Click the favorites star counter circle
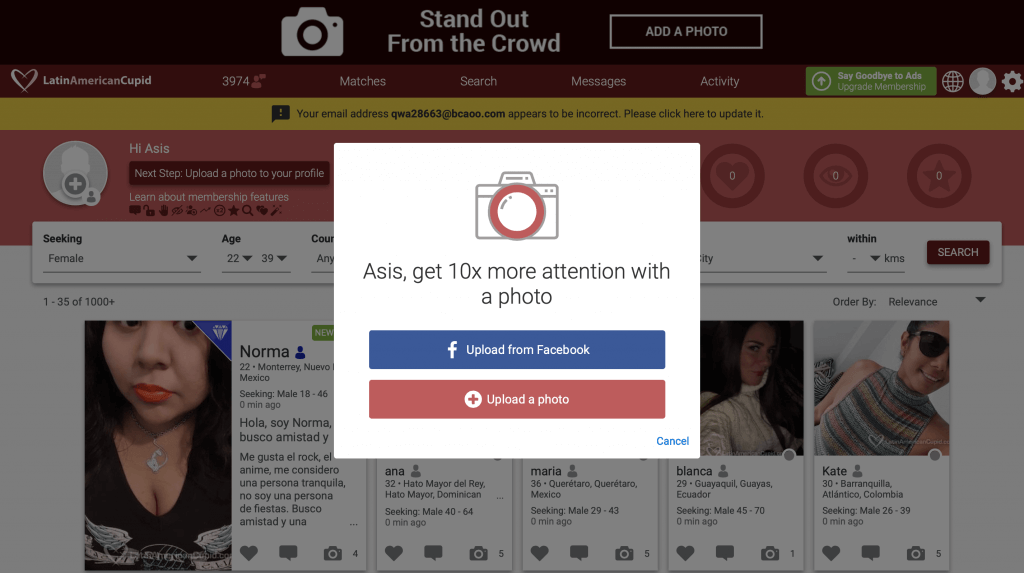The image size is (1024, 573). click(938, 176)
